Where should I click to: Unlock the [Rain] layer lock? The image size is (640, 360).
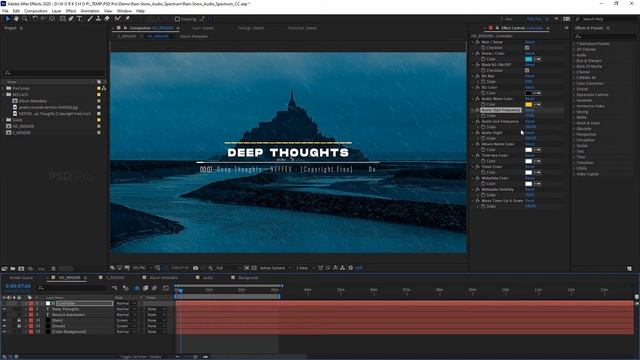(x=19, y=320)
